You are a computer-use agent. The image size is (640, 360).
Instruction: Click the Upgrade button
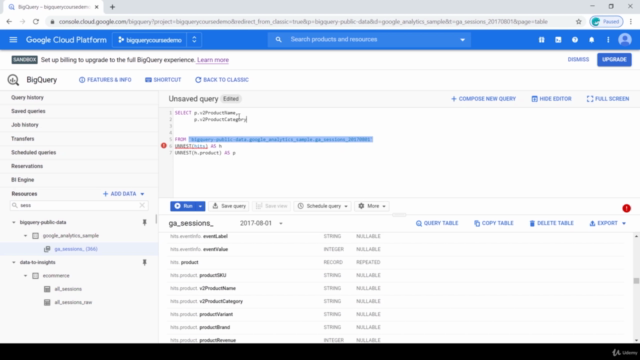(614, 60)
